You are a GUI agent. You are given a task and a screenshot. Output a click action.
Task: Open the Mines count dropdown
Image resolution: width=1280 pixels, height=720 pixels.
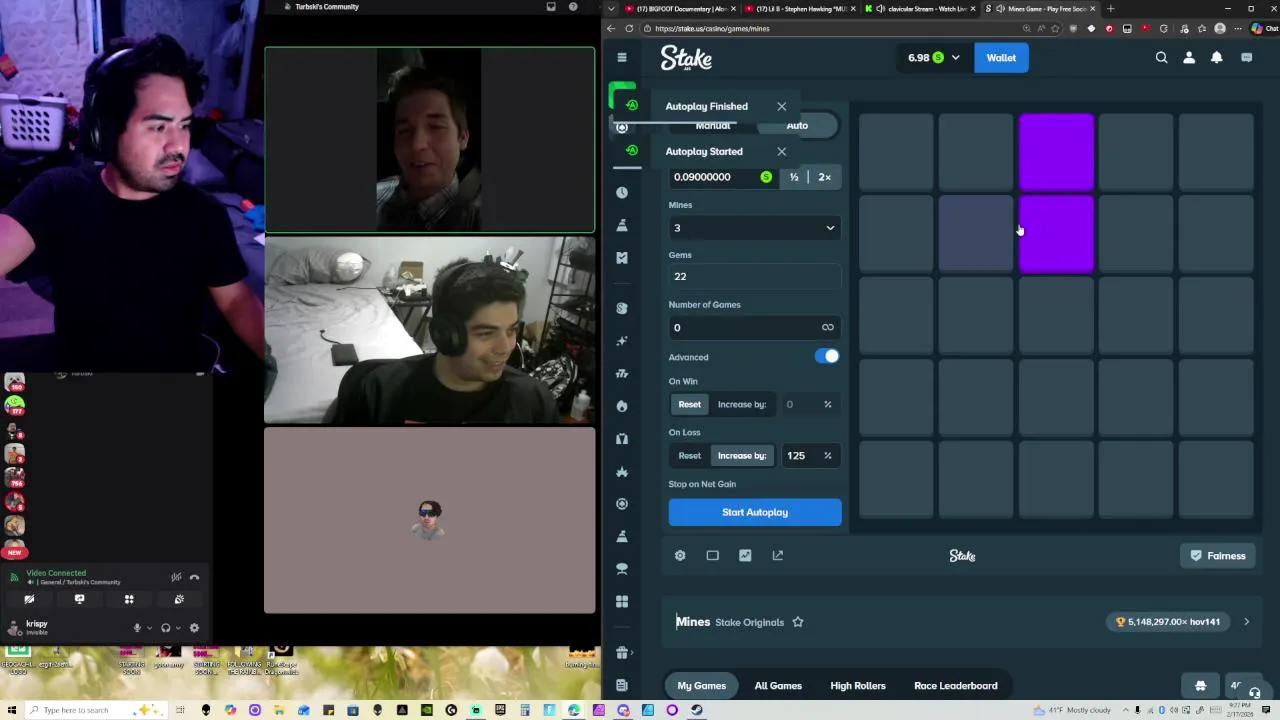tap(755, 228)
